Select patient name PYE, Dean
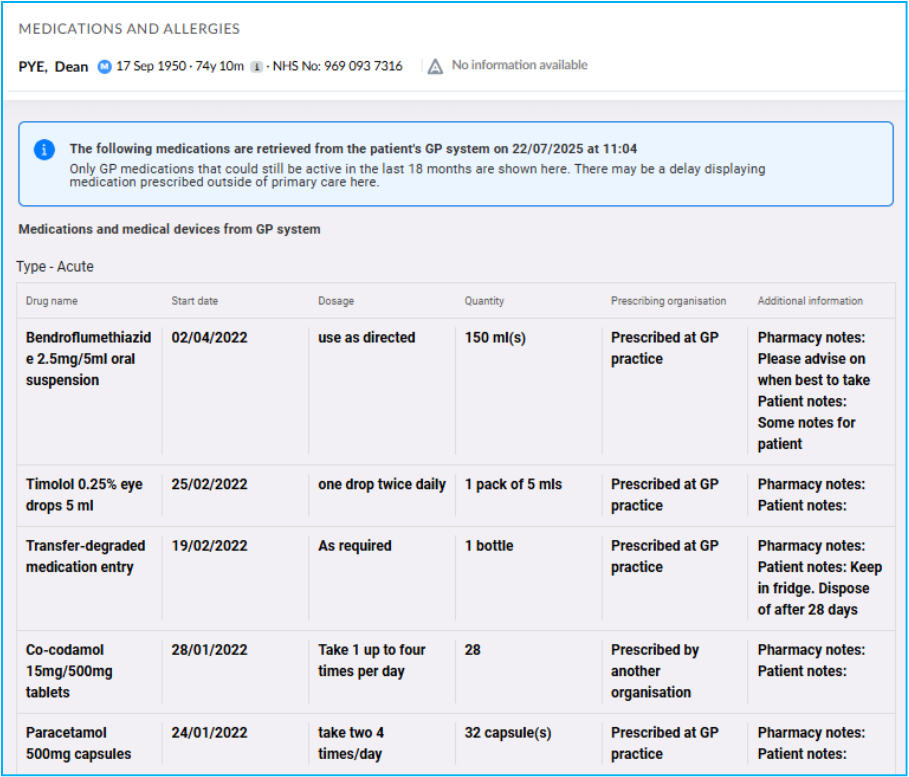The width and height of the screenshot is (909, 777). tap(53, 66)
